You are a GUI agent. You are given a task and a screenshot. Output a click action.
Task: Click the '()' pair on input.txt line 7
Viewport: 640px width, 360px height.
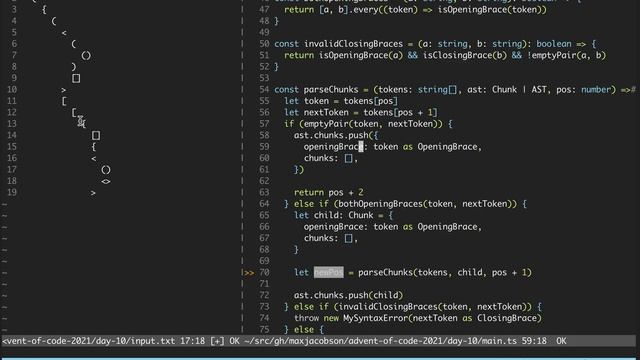click(86, 56)
